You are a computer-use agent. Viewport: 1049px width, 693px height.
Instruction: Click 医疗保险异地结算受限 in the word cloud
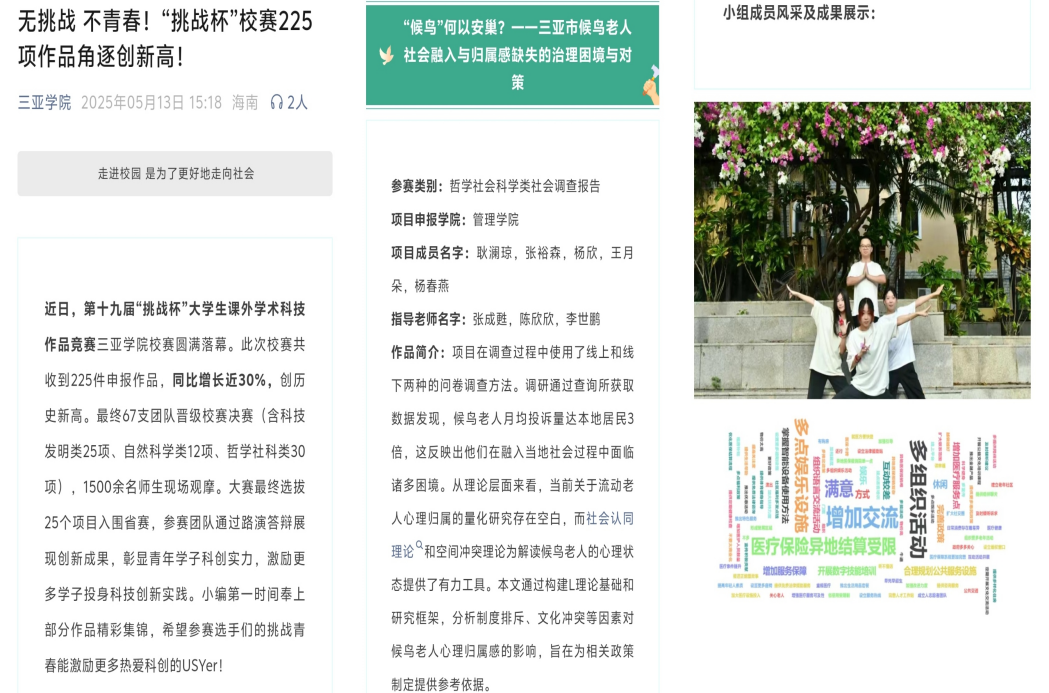click(823, 546)
